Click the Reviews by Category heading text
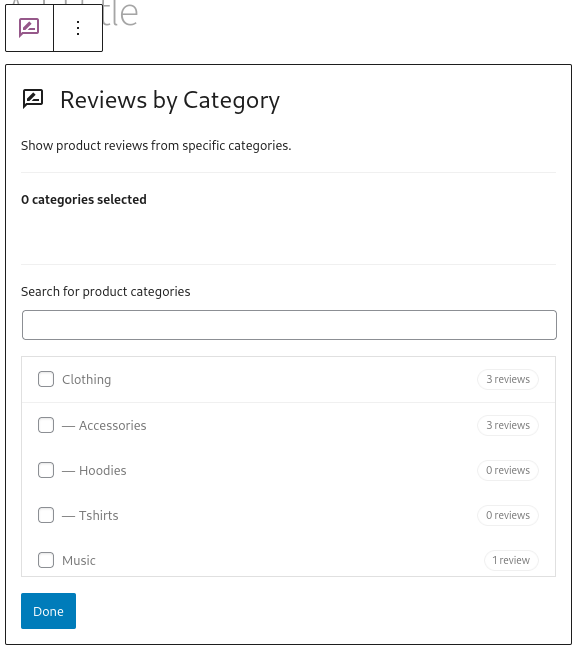Viewport: 577px width, 651px height. [170, 101]
